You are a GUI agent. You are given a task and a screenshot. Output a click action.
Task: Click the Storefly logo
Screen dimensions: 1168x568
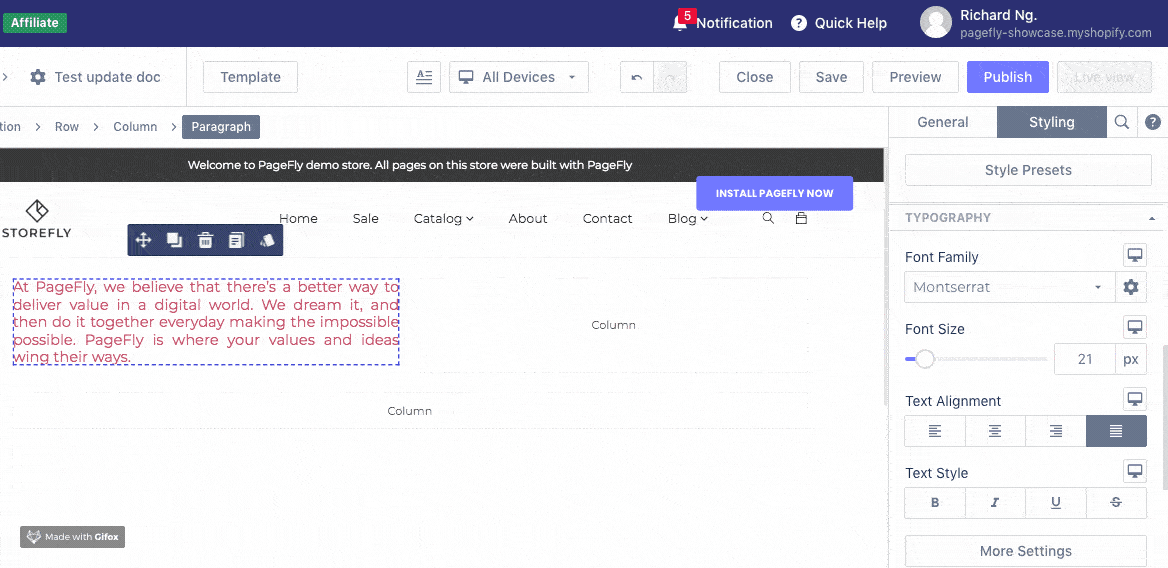[37, 218]
